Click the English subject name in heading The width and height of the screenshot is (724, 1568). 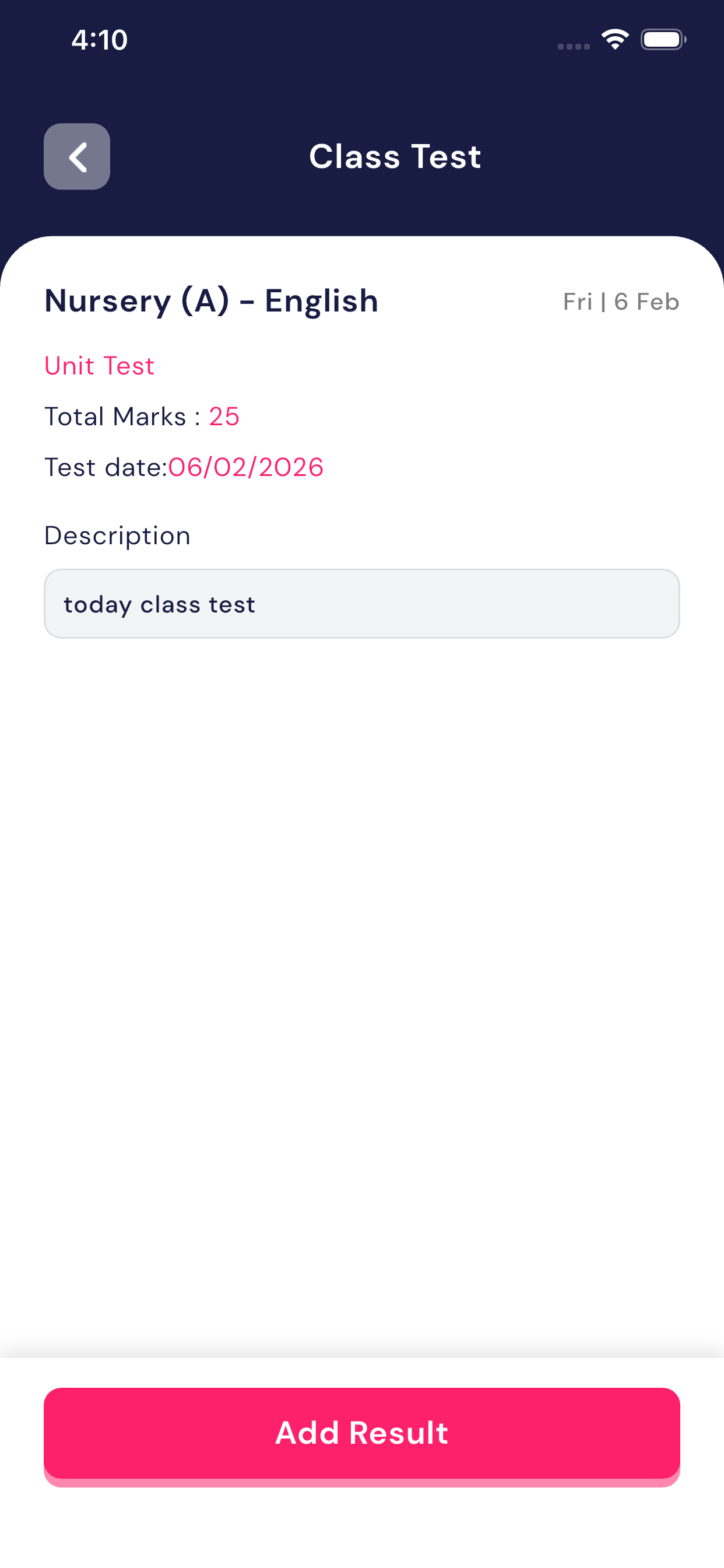click(x=321, y=302)
